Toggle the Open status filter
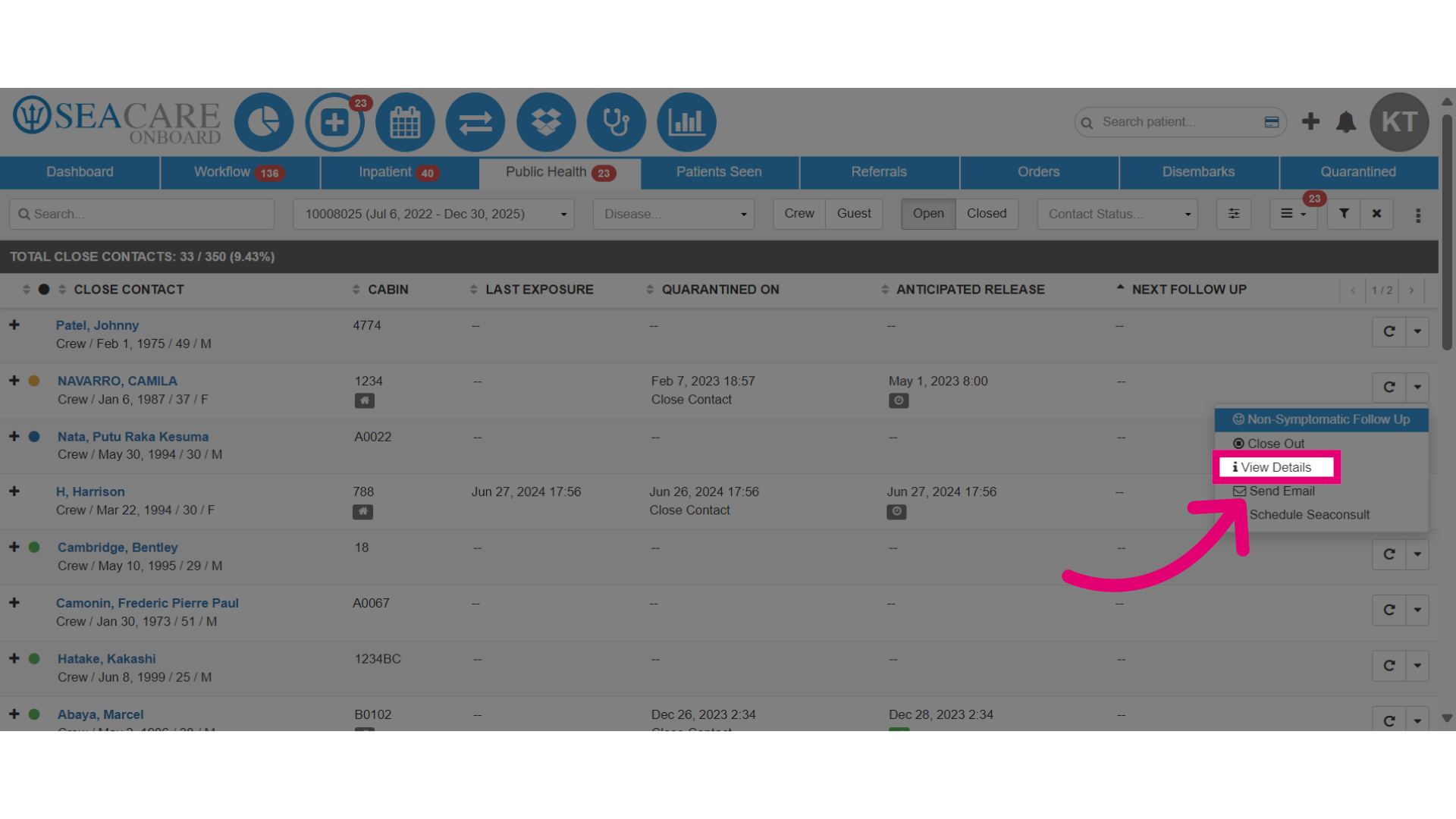 click(x=928, y=214)
